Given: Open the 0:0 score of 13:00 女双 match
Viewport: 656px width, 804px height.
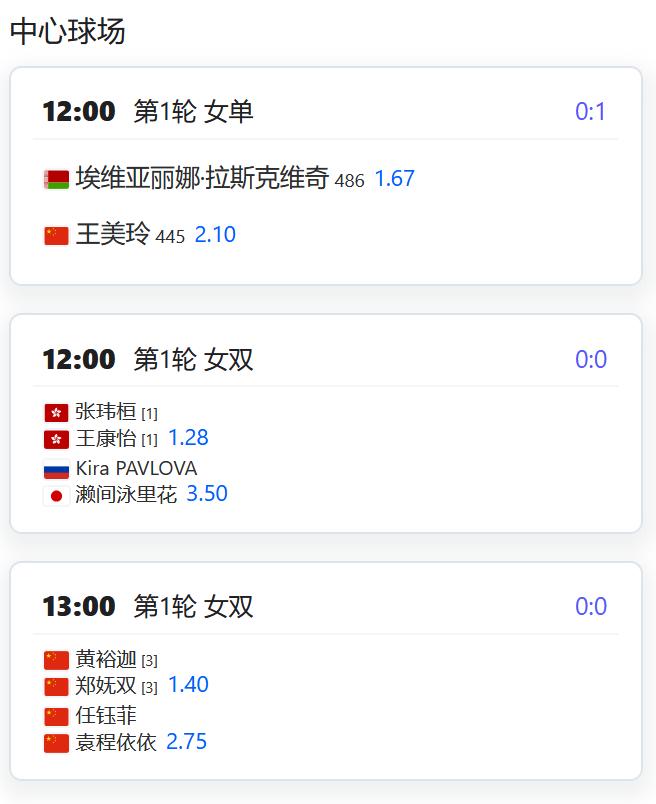Looking at the screenshot, I should pos(591,607).
